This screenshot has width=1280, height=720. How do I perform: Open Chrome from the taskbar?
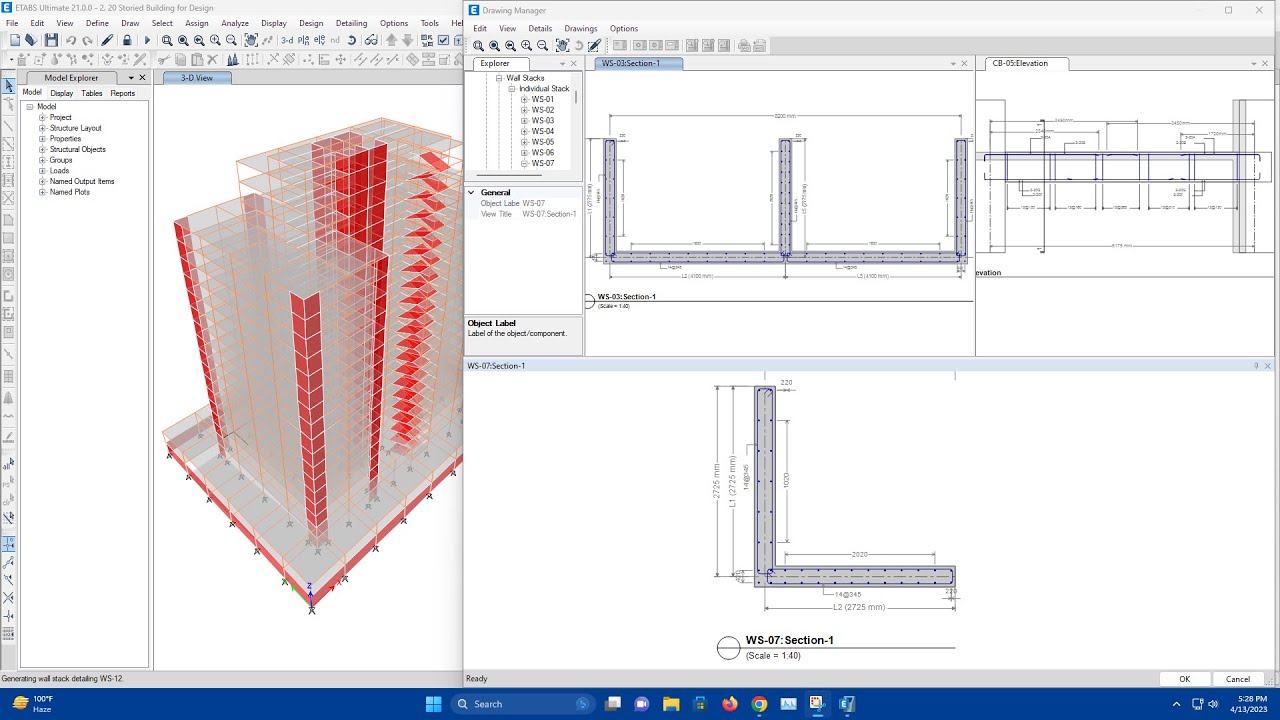(x=758, y=704)
